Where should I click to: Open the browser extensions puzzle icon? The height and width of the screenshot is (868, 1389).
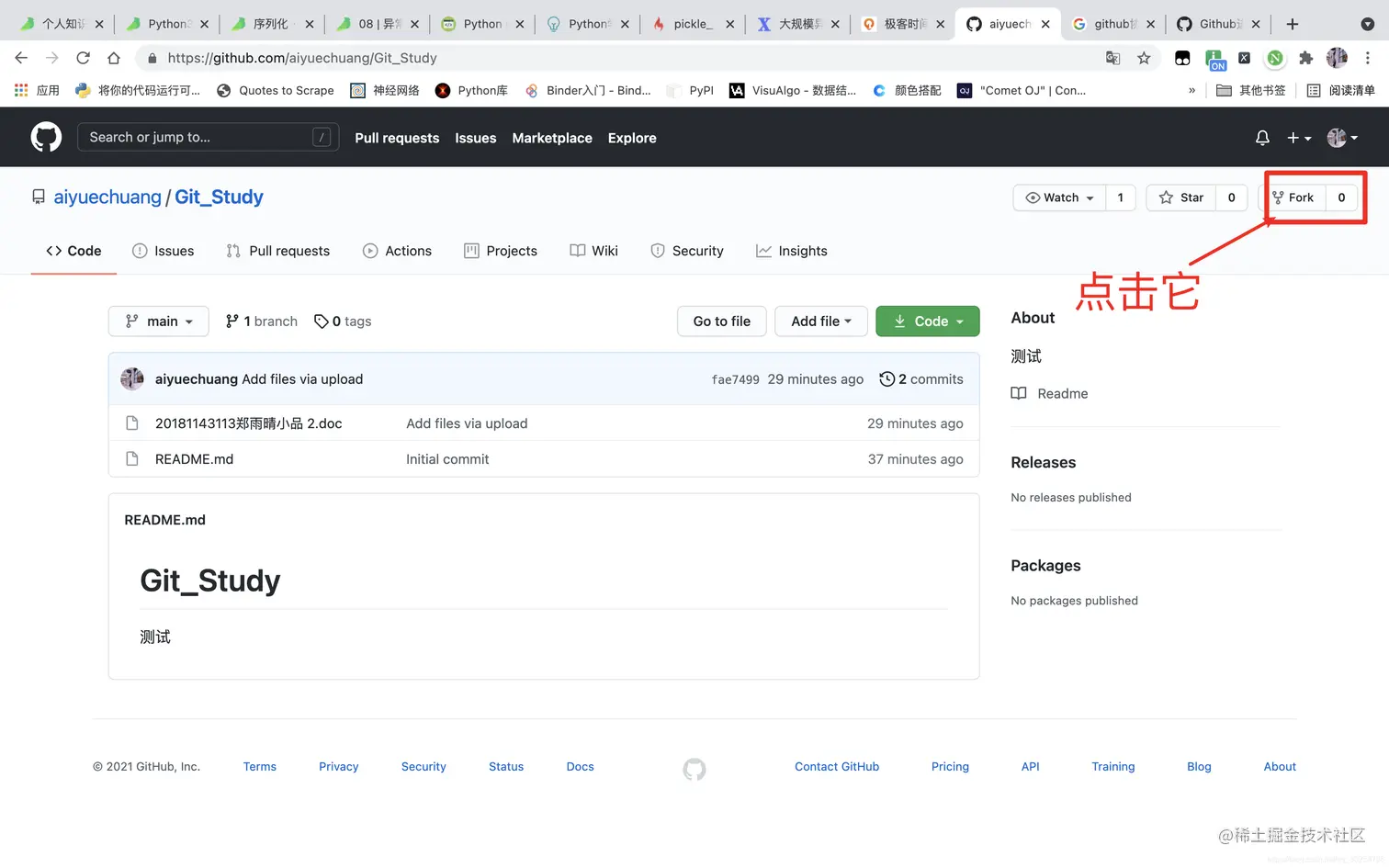[x=1305, y=58]
